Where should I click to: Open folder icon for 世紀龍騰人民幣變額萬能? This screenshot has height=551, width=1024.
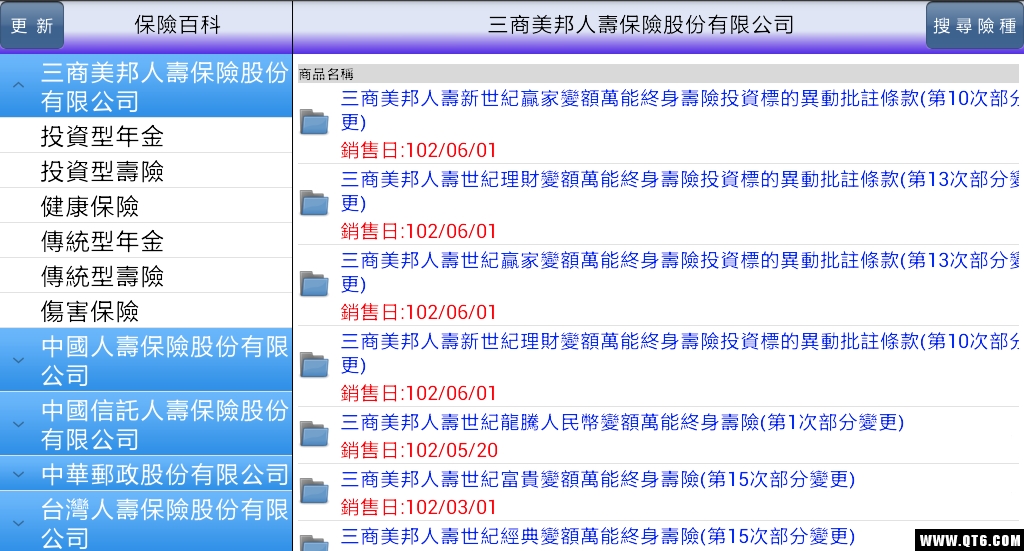tap(314, 434)
